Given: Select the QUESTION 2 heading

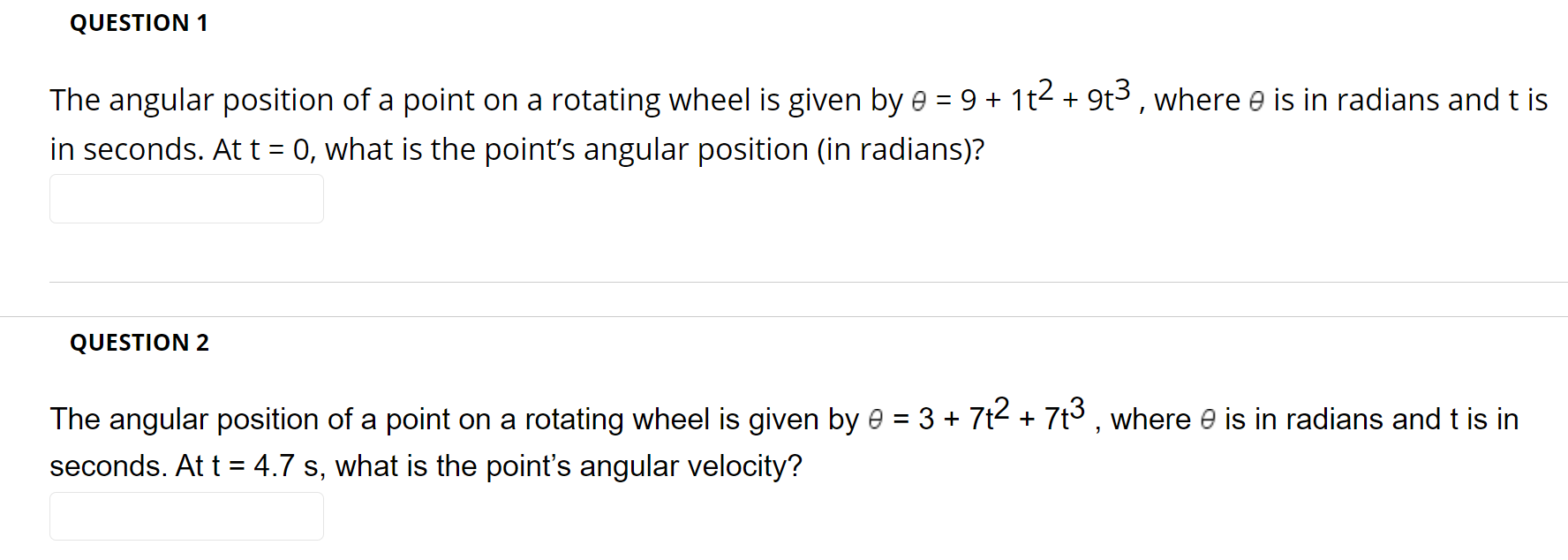Looking at the screenshot, I should (x=139, y=343).
